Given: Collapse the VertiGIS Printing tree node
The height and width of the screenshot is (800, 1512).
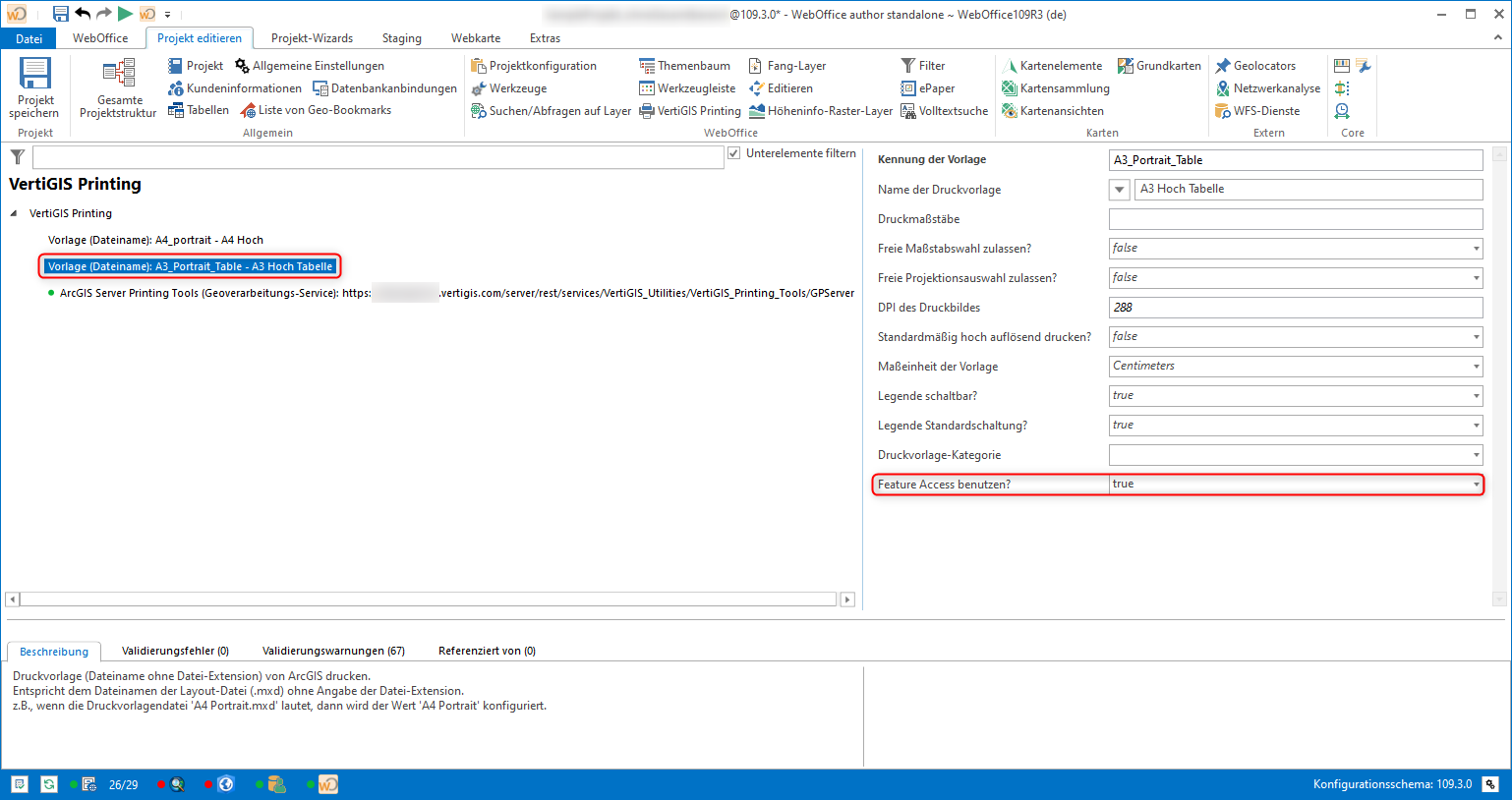Looking at the screenshot, I should pos(12,212).
